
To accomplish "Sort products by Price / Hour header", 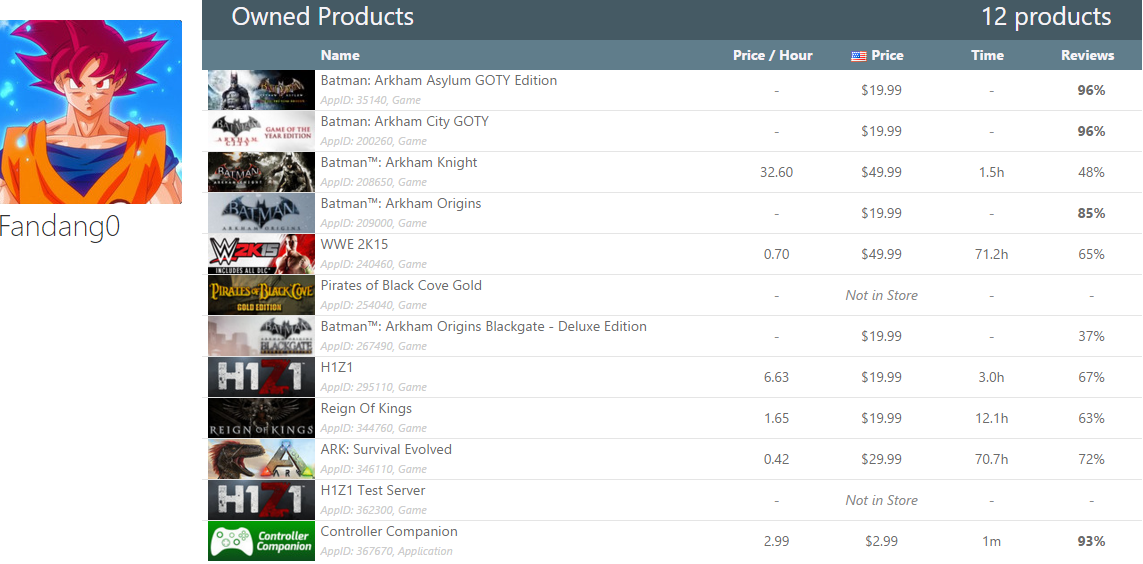I will tap(773, 55).
